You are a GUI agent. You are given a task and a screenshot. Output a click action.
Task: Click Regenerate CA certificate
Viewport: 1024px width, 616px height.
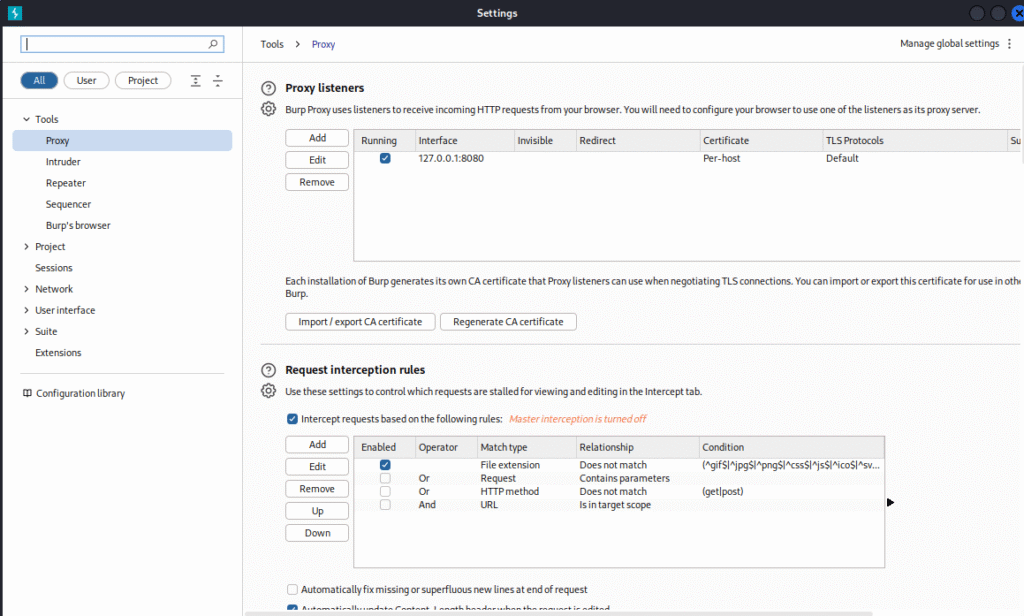[x=508, y=322]
